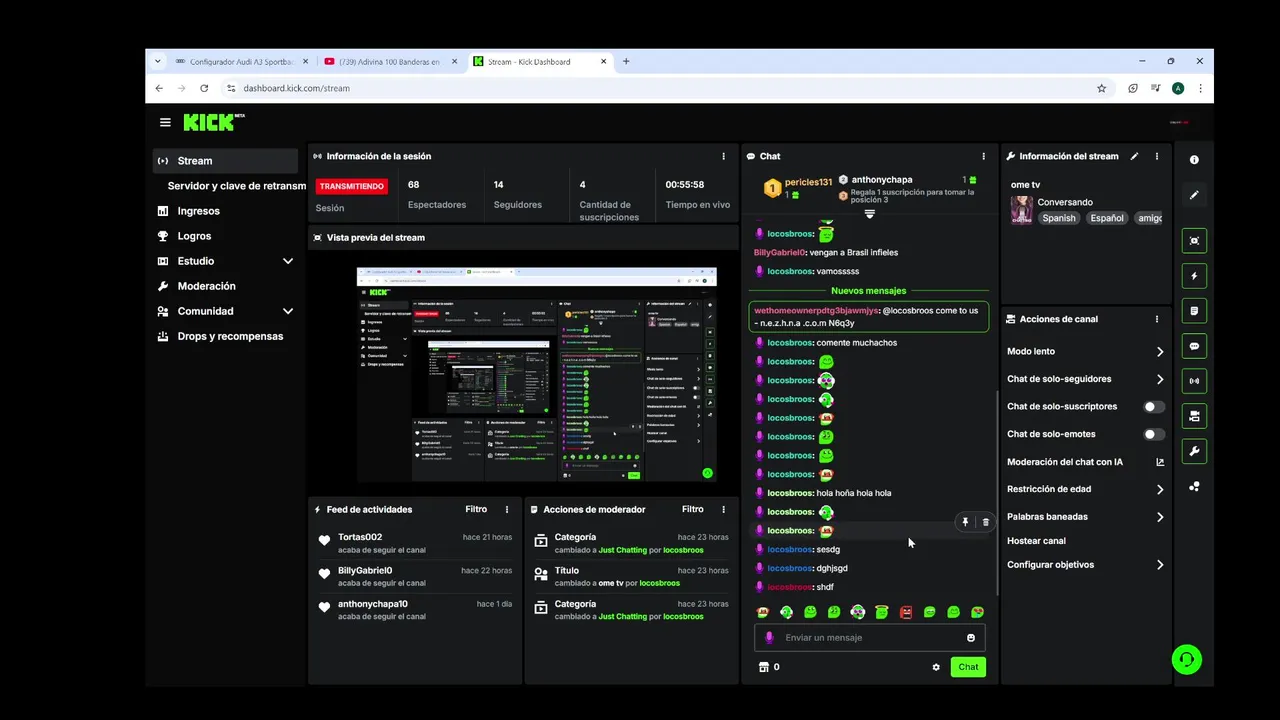Click the pencil icon in right rail
Image resolution: width=1280 pixels, height=720 pixels.
tap(1194, 195)
